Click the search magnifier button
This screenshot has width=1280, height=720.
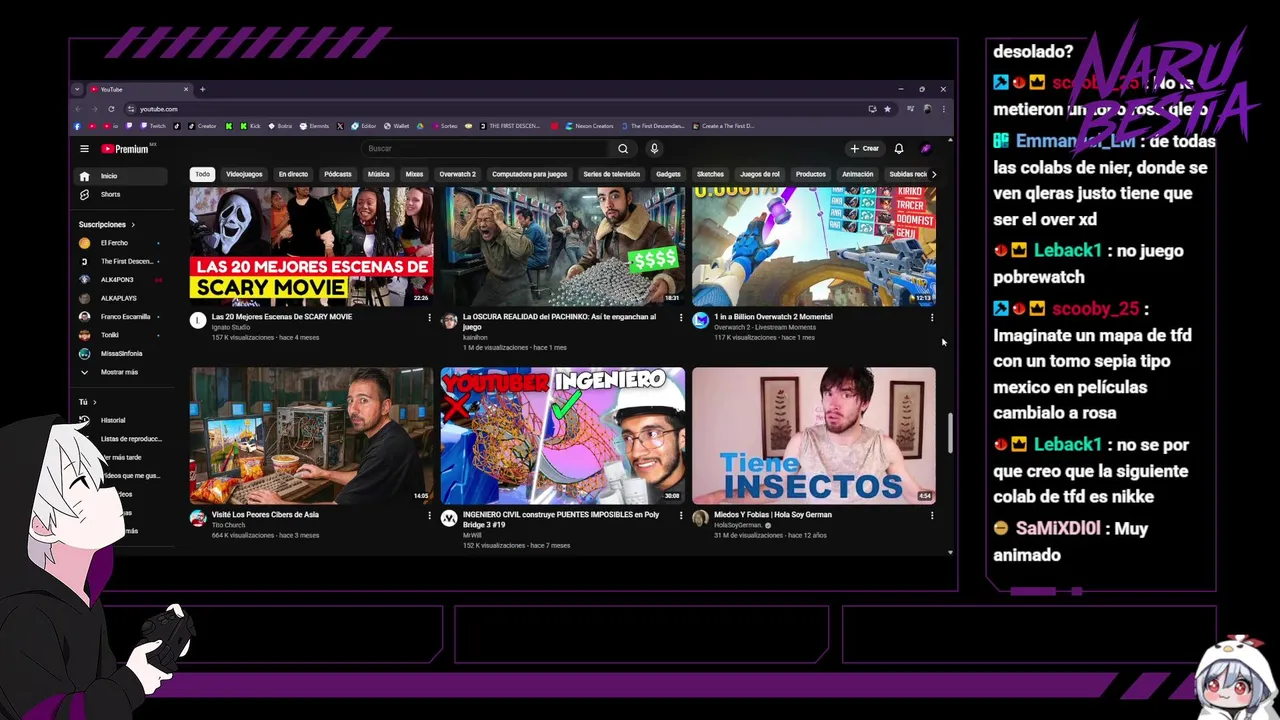623,149
